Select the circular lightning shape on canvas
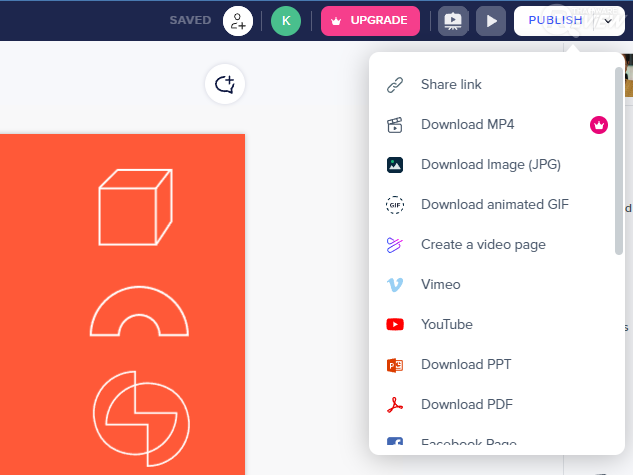The image size is (633, 475). 141,419
